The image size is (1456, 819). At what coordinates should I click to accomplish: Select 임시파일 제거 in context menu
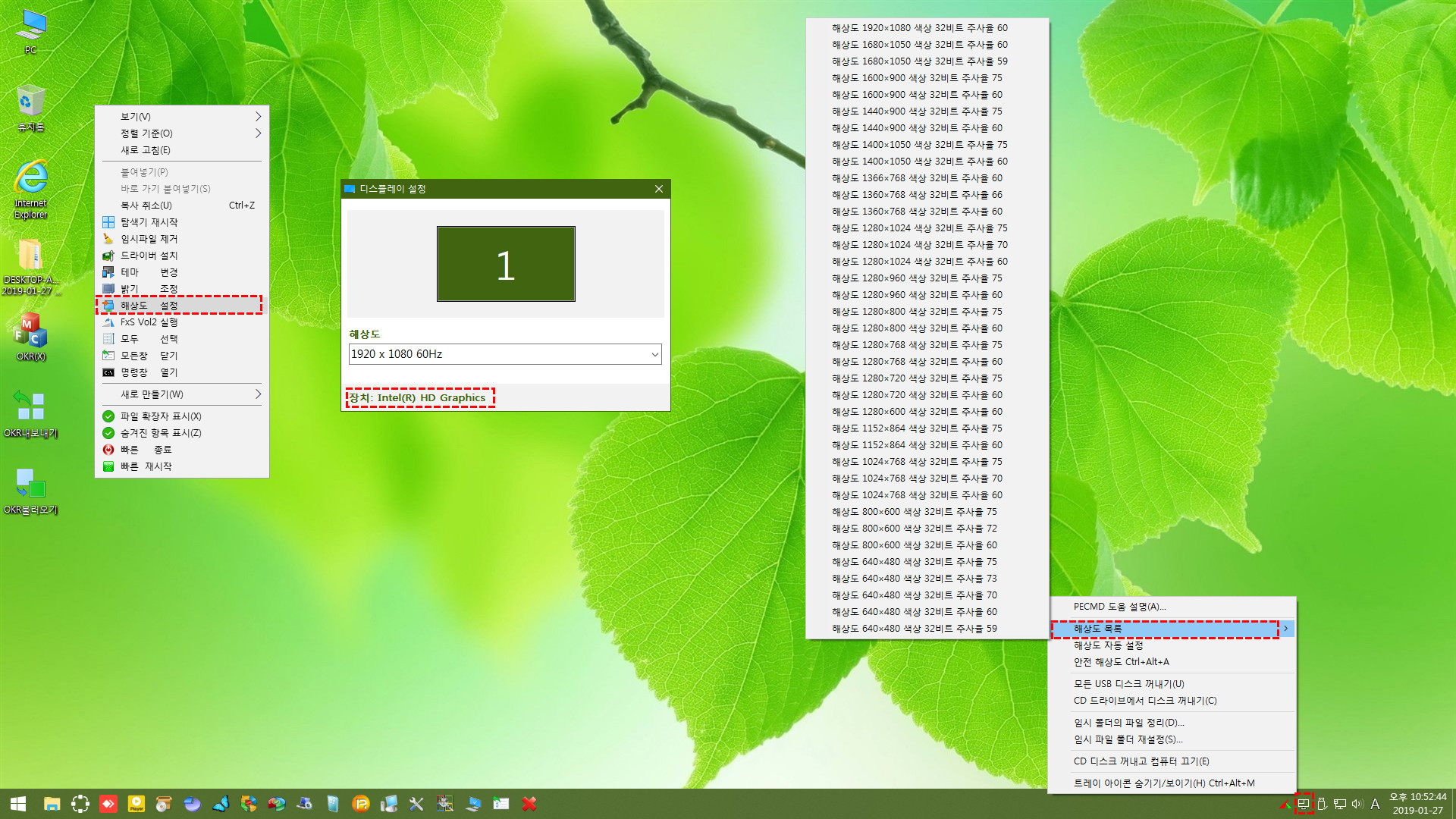pyautogui.click(x=182, y=239)
